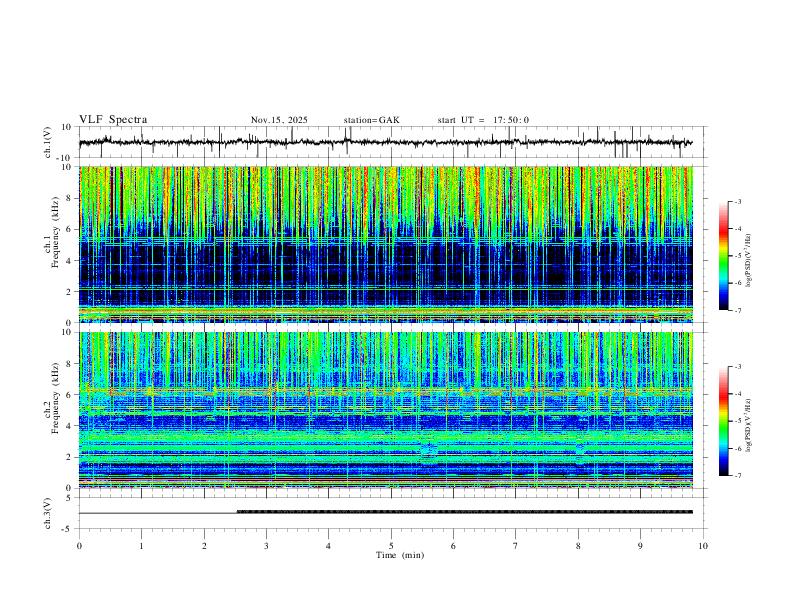Screen dimensions: 792x612
Task: Click the ch.2 'Frequency (kHz)' axis label
Action: pyautogui.click(x=56, y=398)
